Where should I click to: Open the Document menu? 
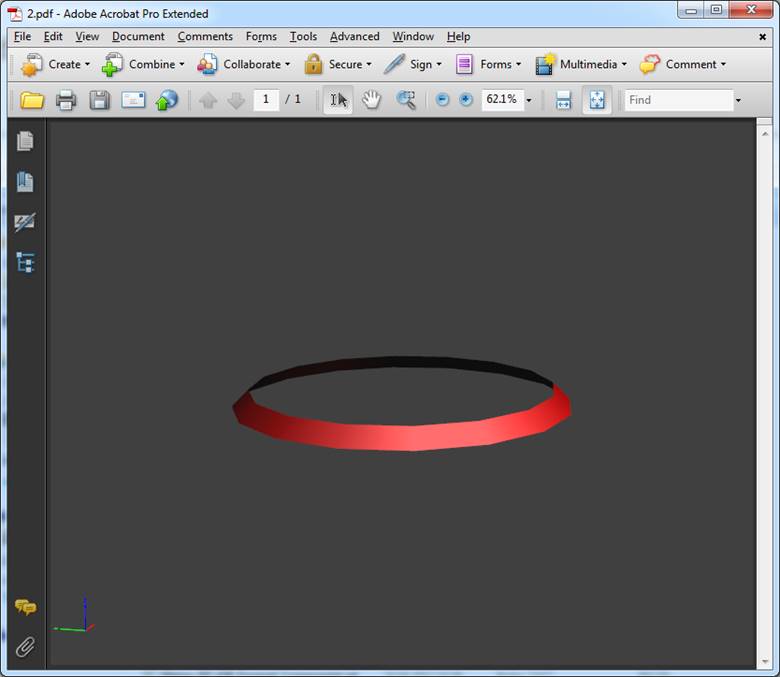pos(138,36)
